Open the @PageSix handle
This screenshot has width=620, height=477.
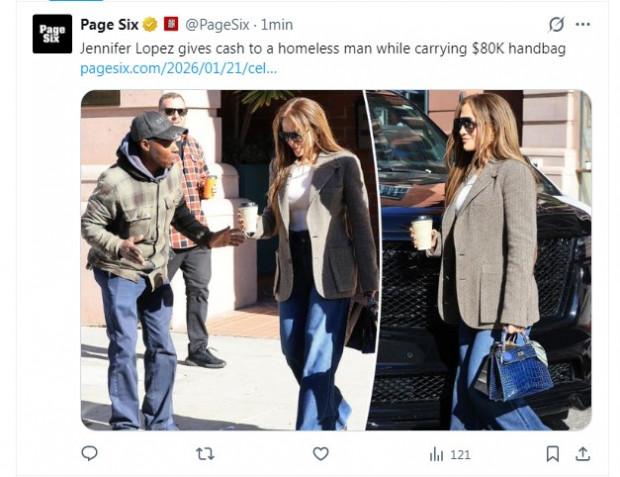217,25
